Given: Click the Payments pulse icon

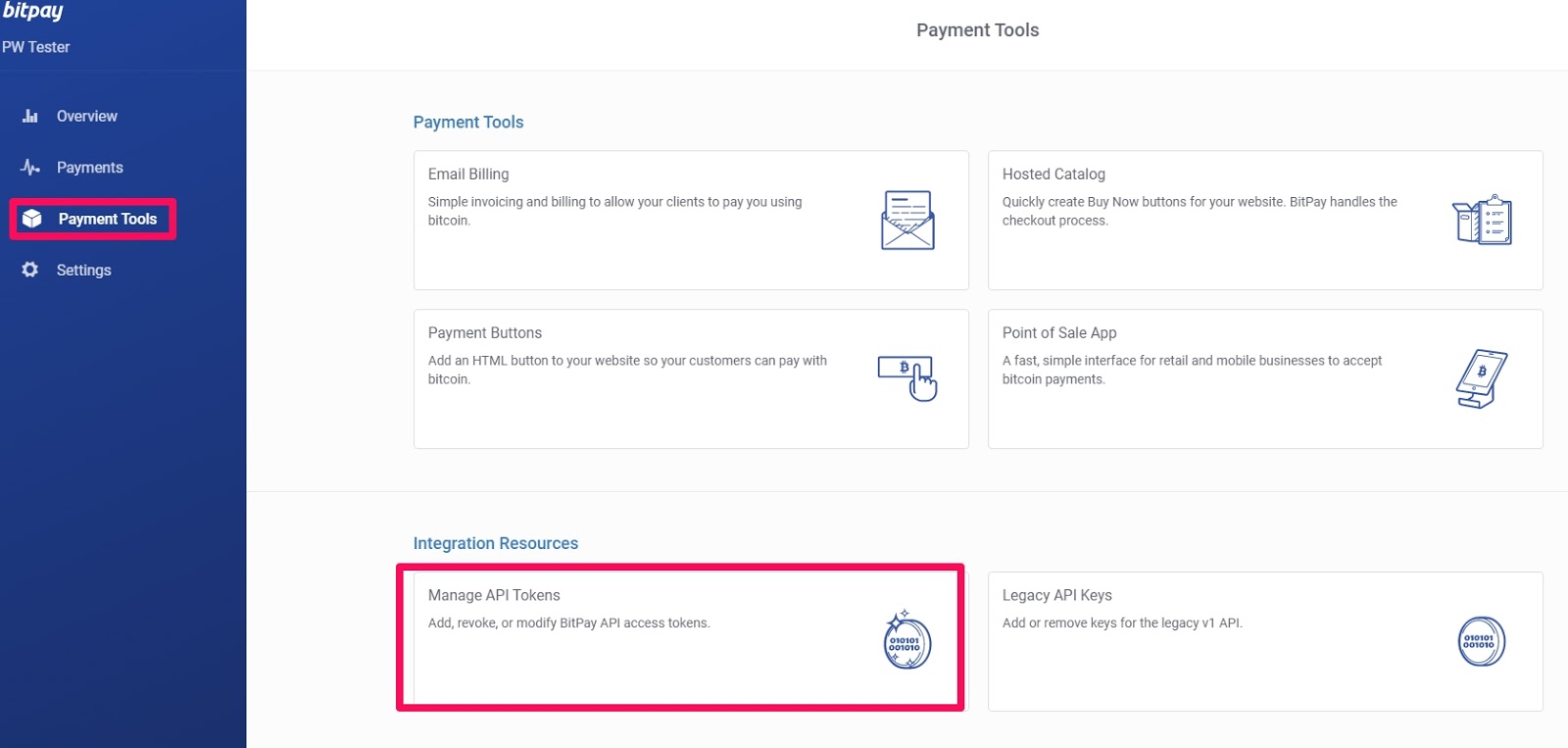Looking at the screenshot, I should tap(30, 168).
